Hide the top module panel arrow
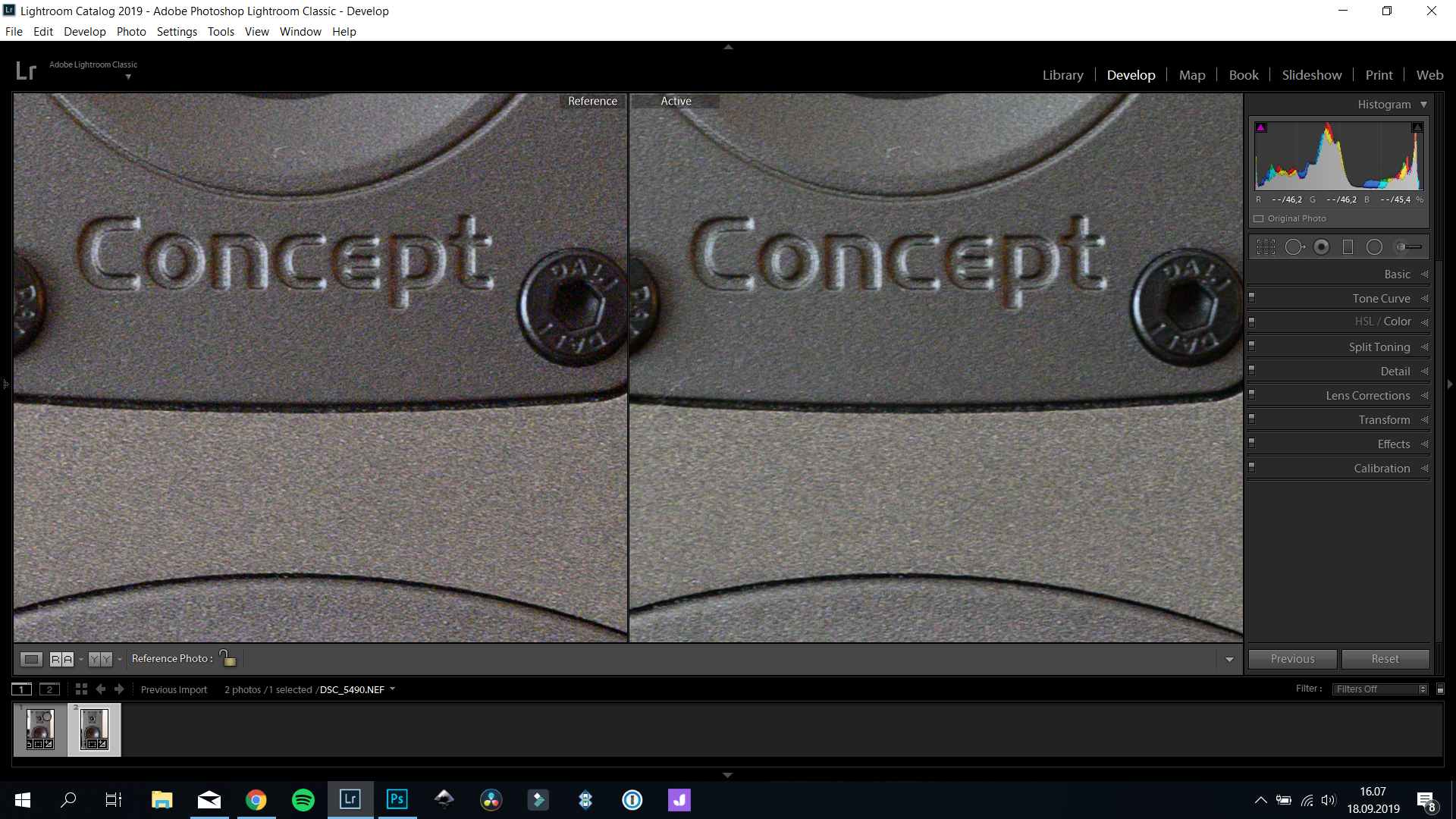The image size is (1456, 819). pos(728,47)
